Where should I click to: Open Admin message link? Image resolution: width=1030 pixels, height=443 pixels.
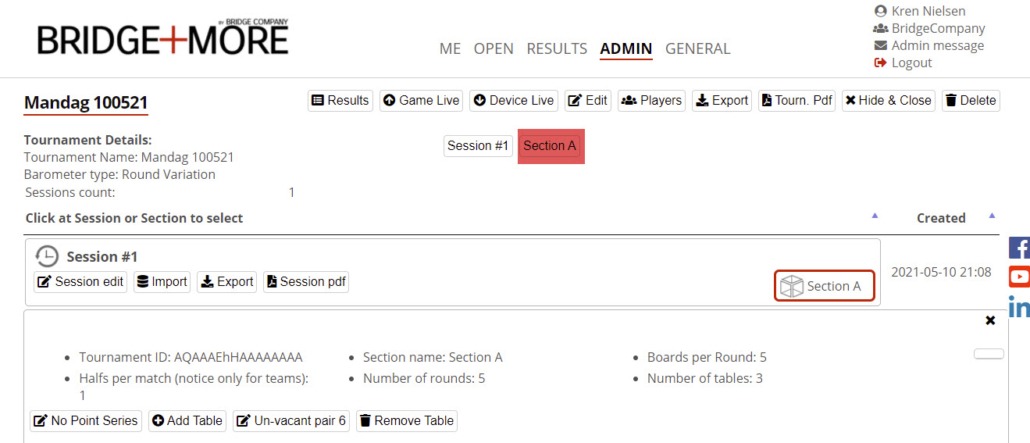tap(937, 46)
